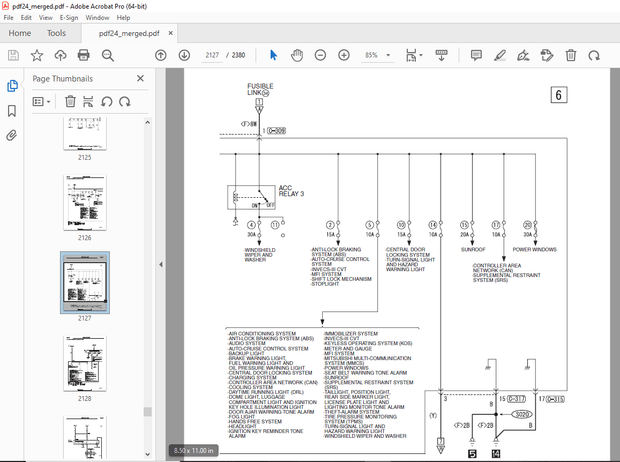Open Page Thumbnails sidebar icon
The width and height of the screenshot is (620, 462).
coord(12,85)
